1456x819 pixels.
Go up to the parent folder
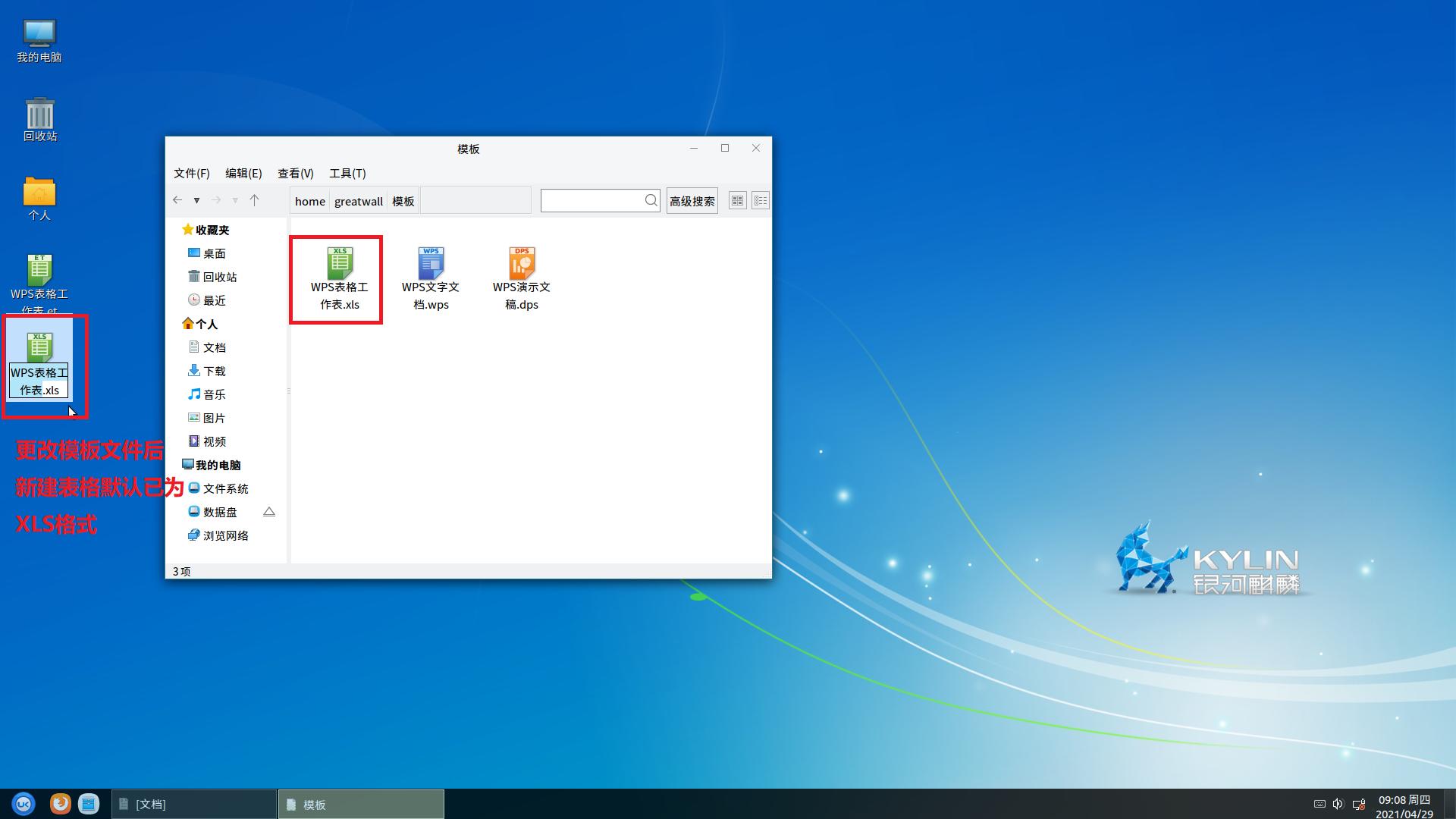(255, 200)
